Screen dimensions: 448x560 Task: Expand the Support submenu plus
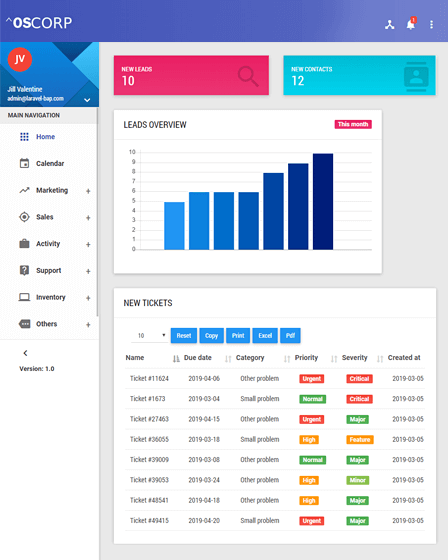click(88, 271)
